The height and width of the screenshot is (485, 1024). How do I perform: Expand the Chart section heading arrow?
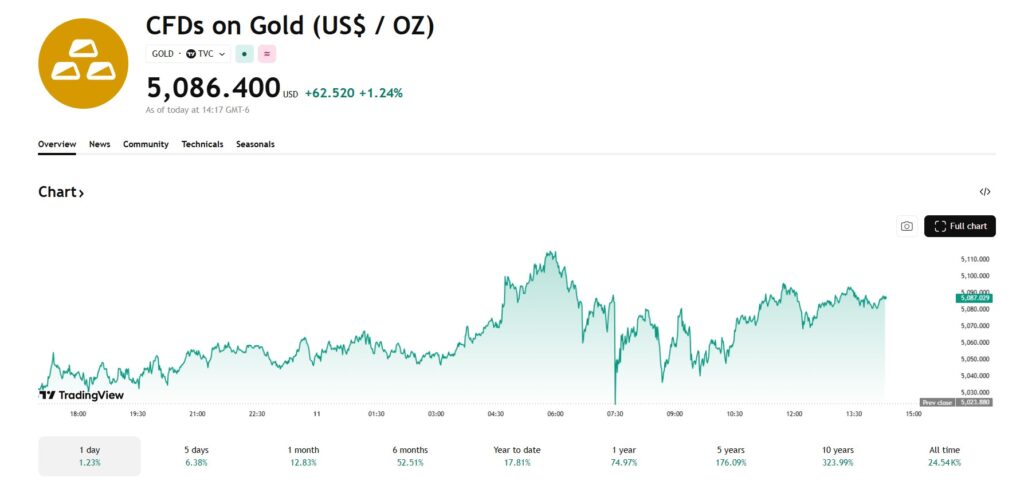(x=61, y=192)
